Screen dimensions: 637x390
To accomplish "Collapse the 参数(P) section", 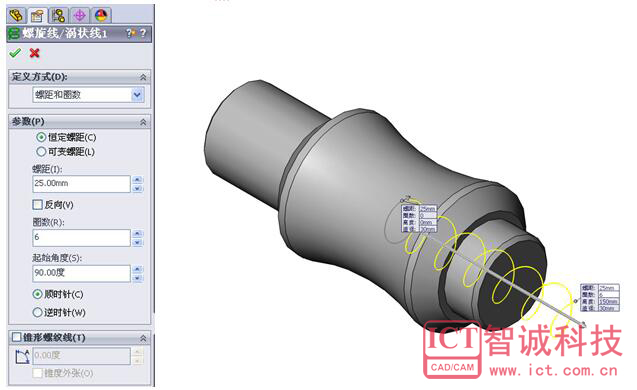I will tap(143, 122).
